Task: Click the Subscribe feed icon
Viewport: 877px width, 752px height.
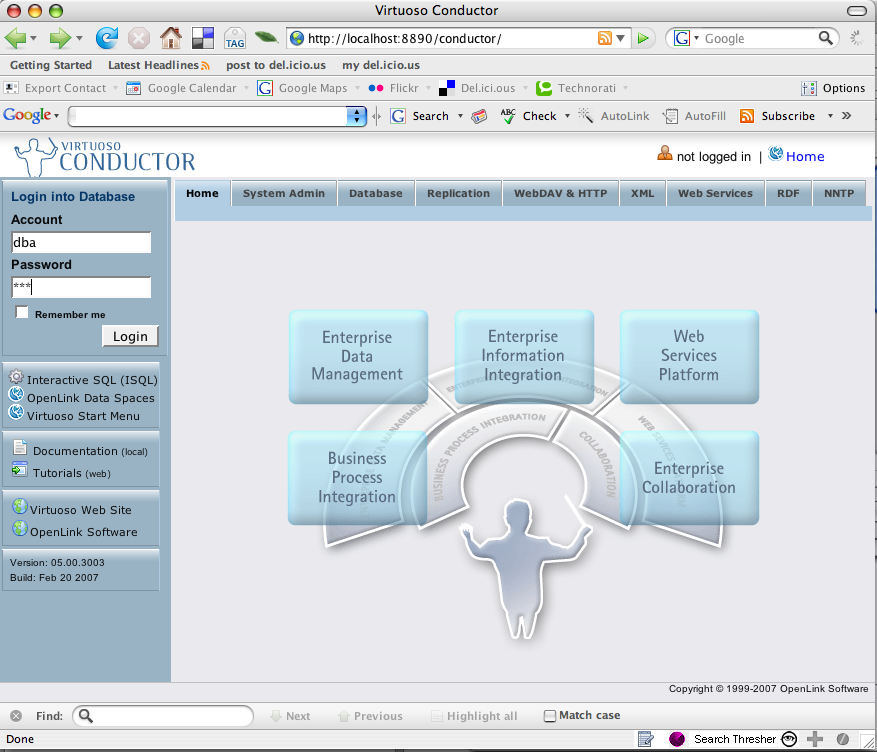Action: click(747, 116)
